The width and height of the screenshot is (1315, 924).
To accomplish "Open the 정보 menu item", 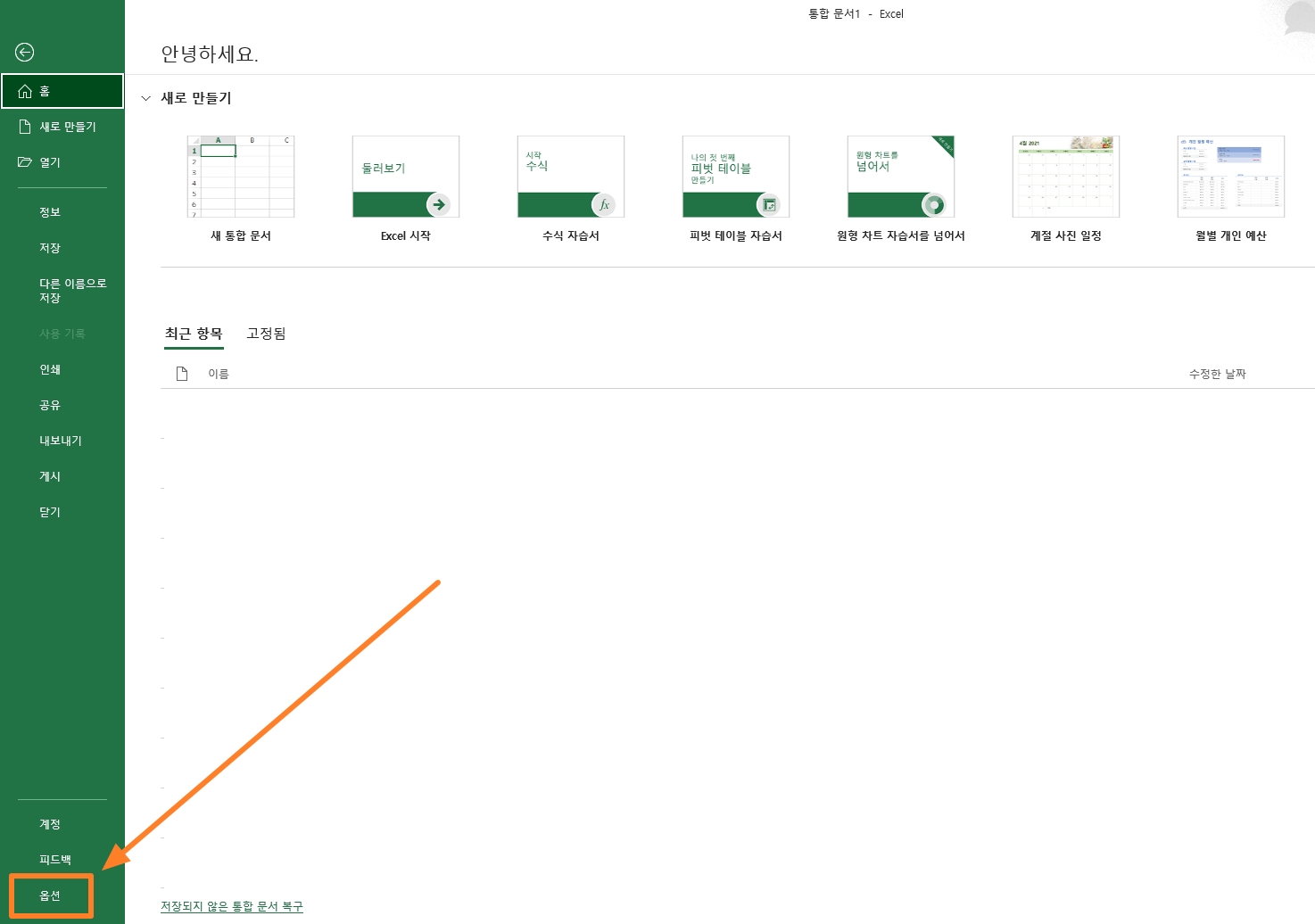I will (x=50, y=212).
